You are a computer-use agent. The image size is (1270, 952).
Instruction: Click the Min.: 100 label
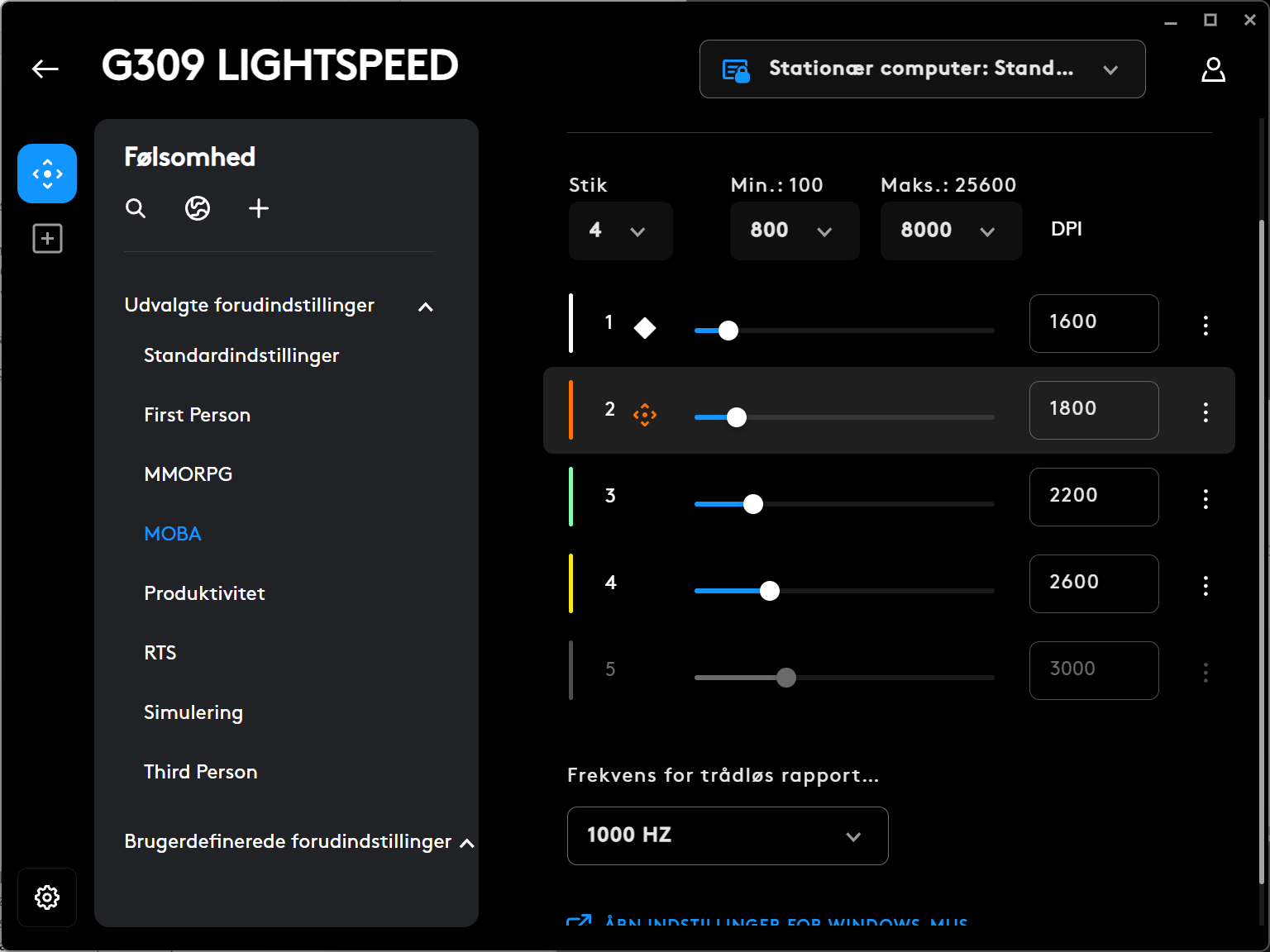click(777, 185)
